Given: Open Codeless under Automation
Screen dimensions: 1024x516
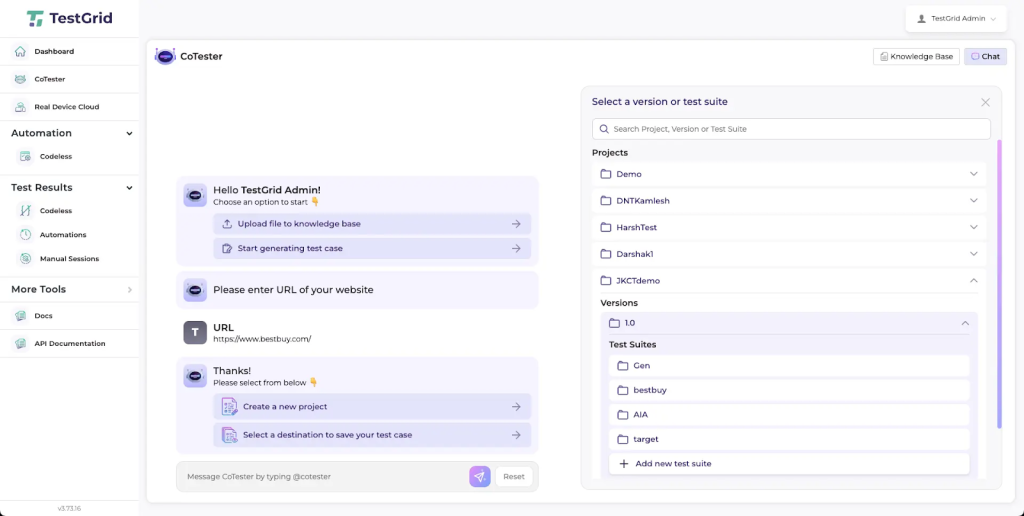Looking at the screenshot, I should [56, 157].
